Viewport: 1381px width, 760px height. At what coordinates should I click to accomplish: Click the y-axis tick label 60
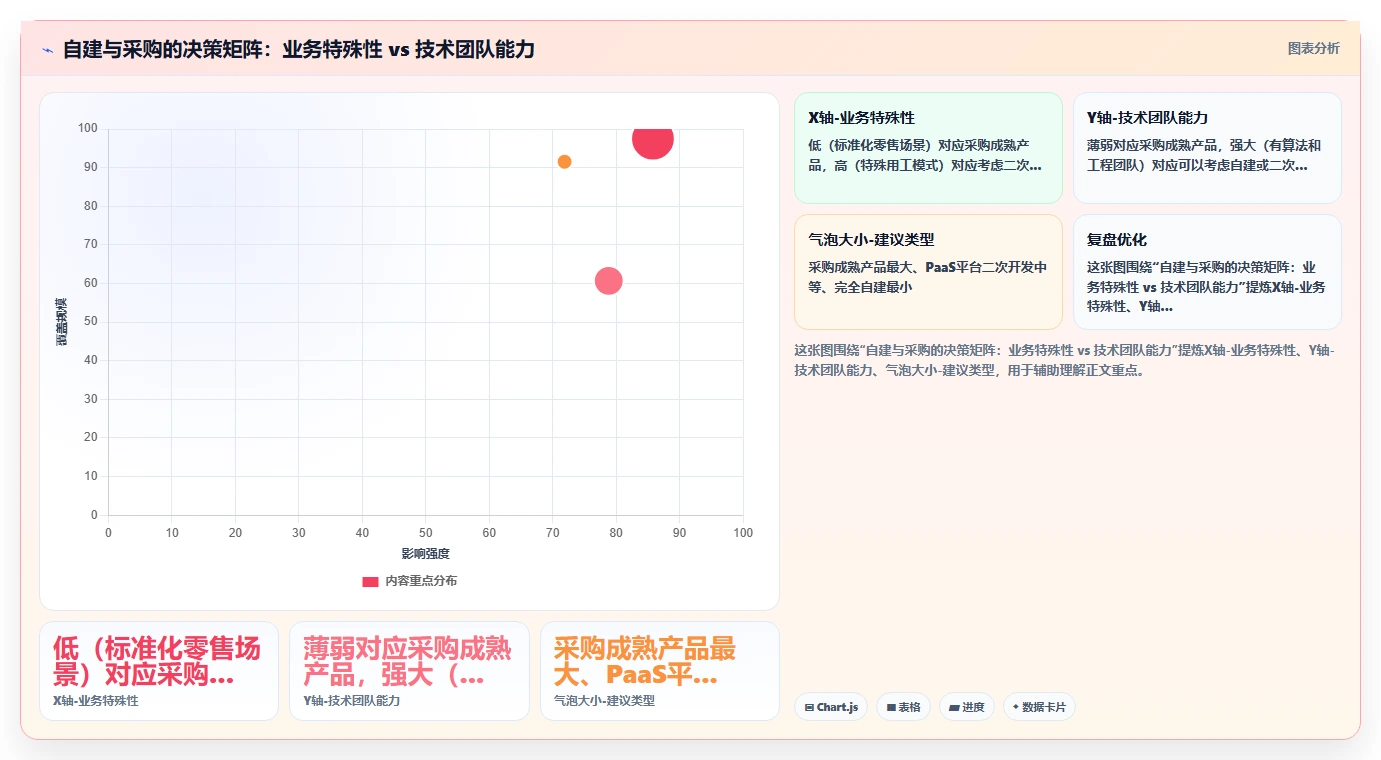(90, 283)
